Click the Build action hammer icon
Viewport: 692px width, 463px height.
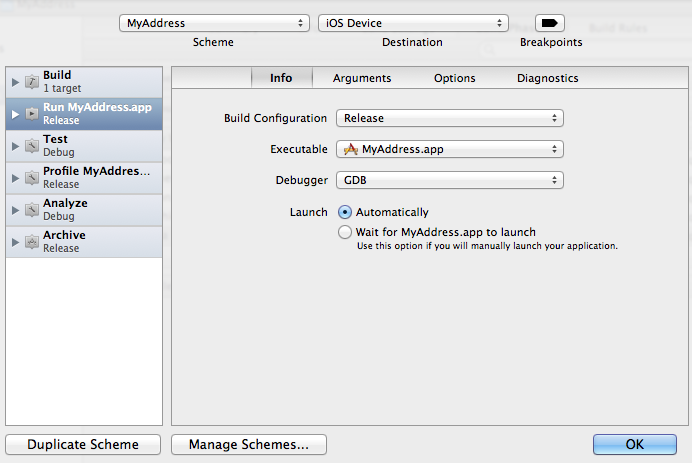(x=32, y=82)
